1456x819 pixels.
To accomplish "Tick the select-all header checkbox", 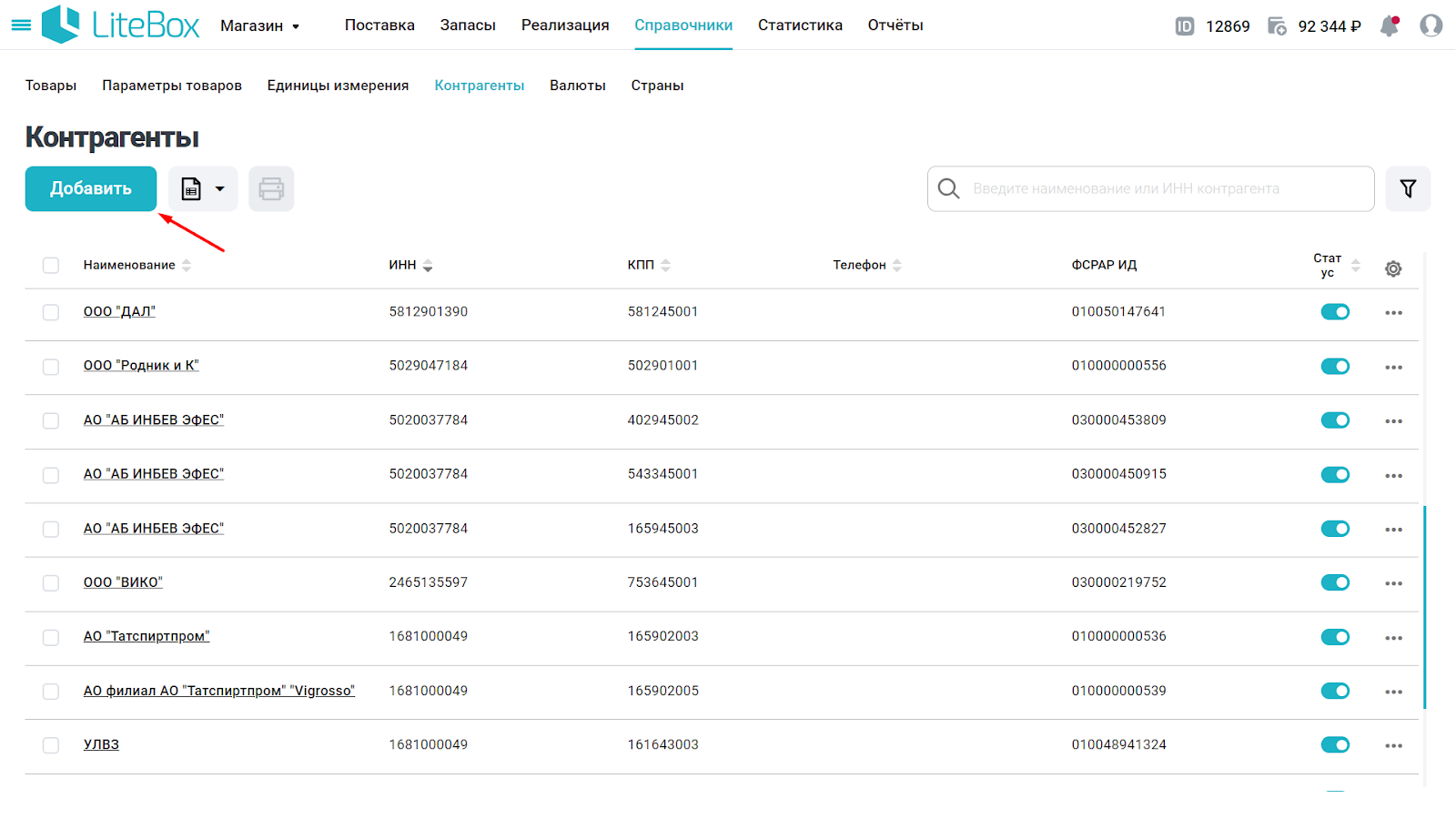I will click(x=51, y=265).
